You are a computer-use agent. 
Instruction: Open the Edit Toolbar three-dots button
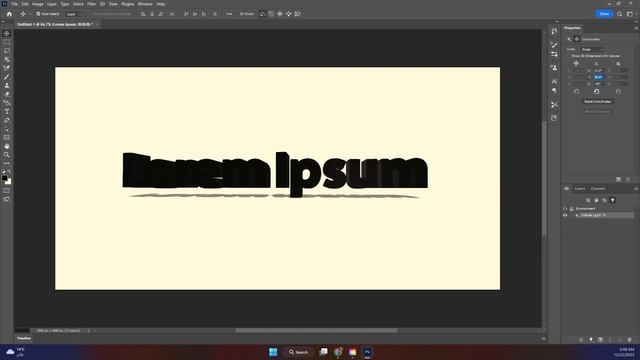click(x=7, y=163)
